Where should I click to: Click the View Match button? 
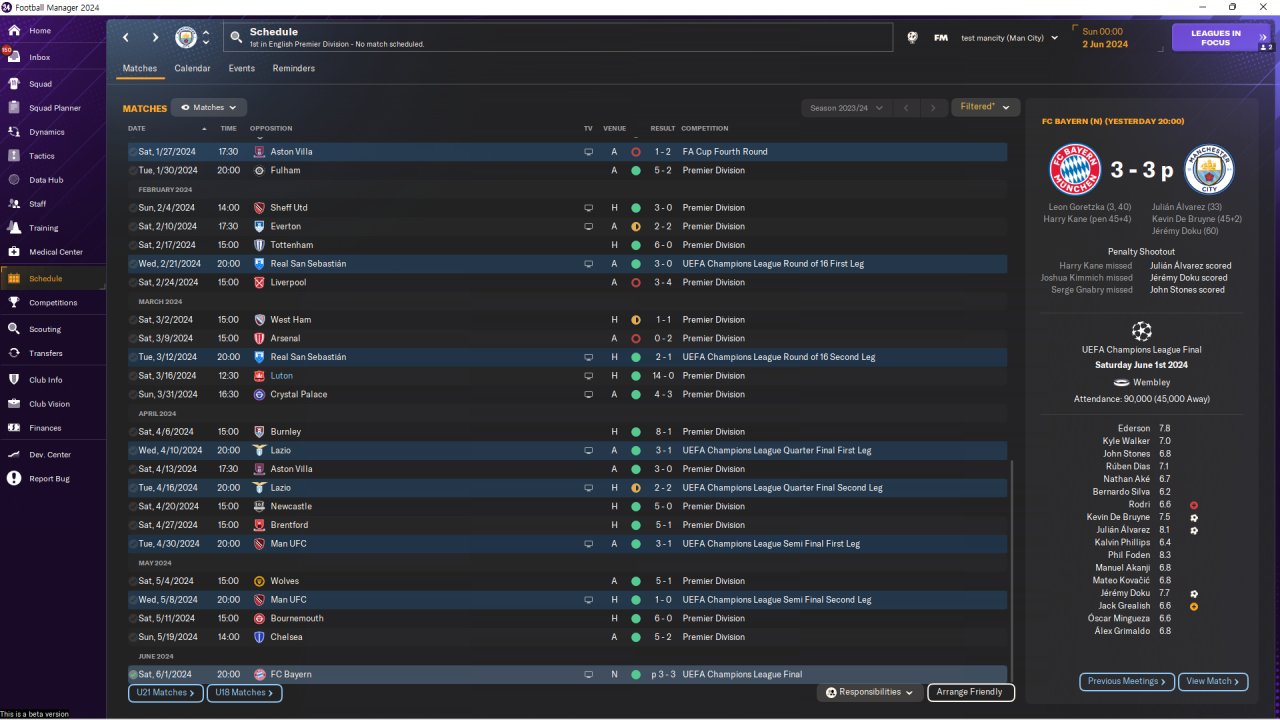[x=1213, y=682]
